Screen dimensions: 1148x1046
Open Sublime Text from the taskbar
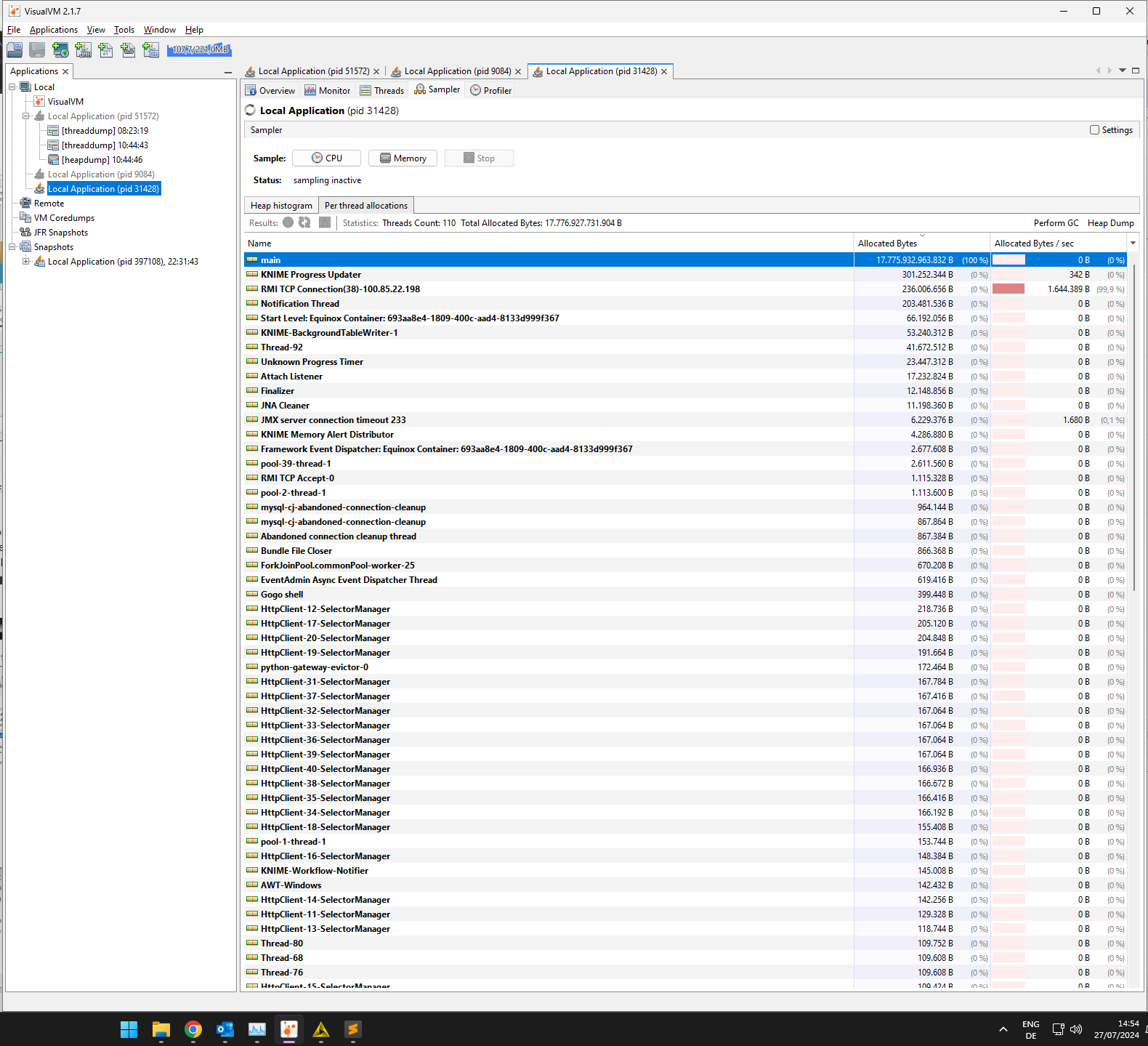pyautogui.click(x=353, y=1029)
